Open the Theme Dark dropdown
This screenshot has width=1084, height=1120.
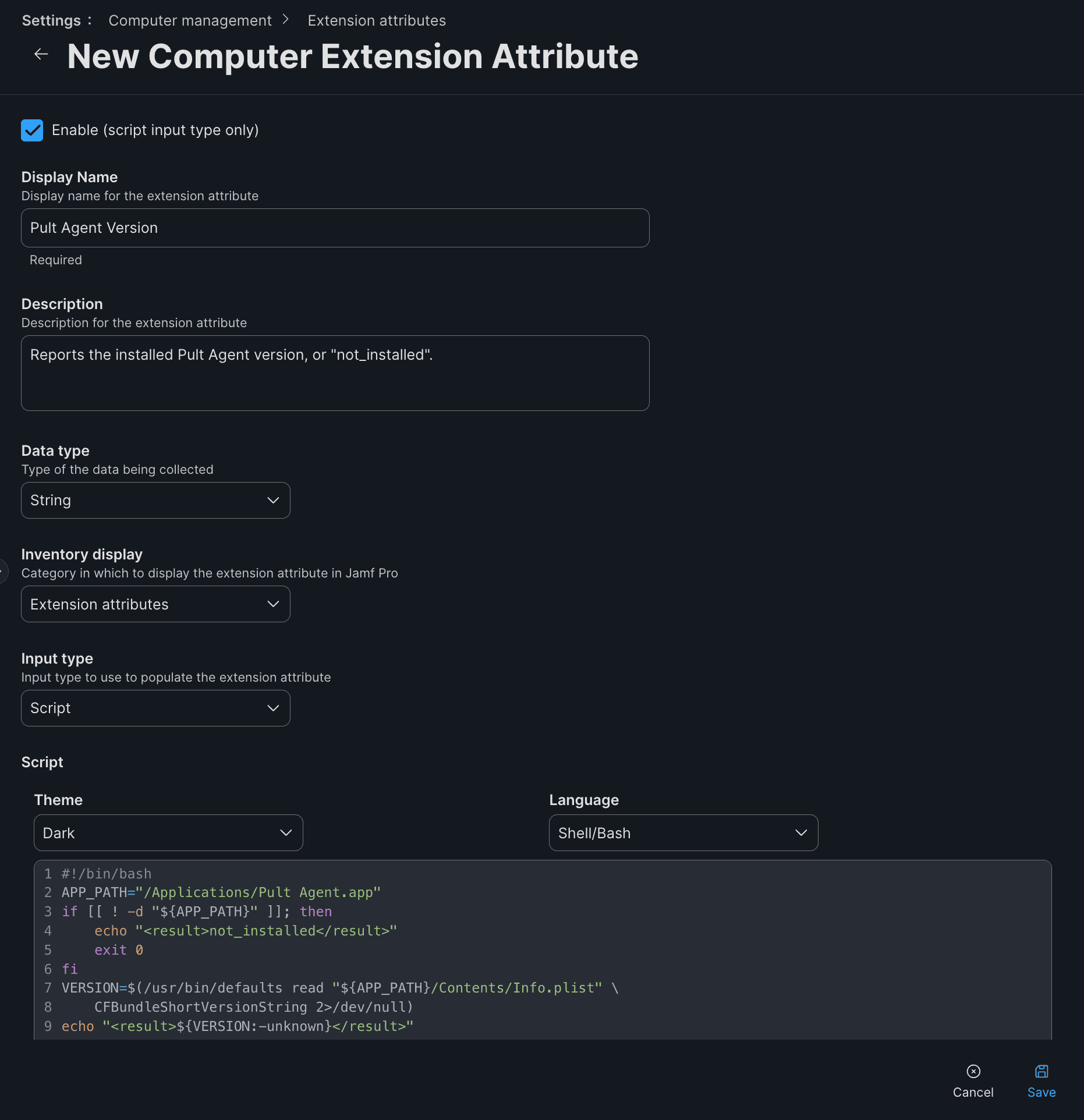click(168, 832)
